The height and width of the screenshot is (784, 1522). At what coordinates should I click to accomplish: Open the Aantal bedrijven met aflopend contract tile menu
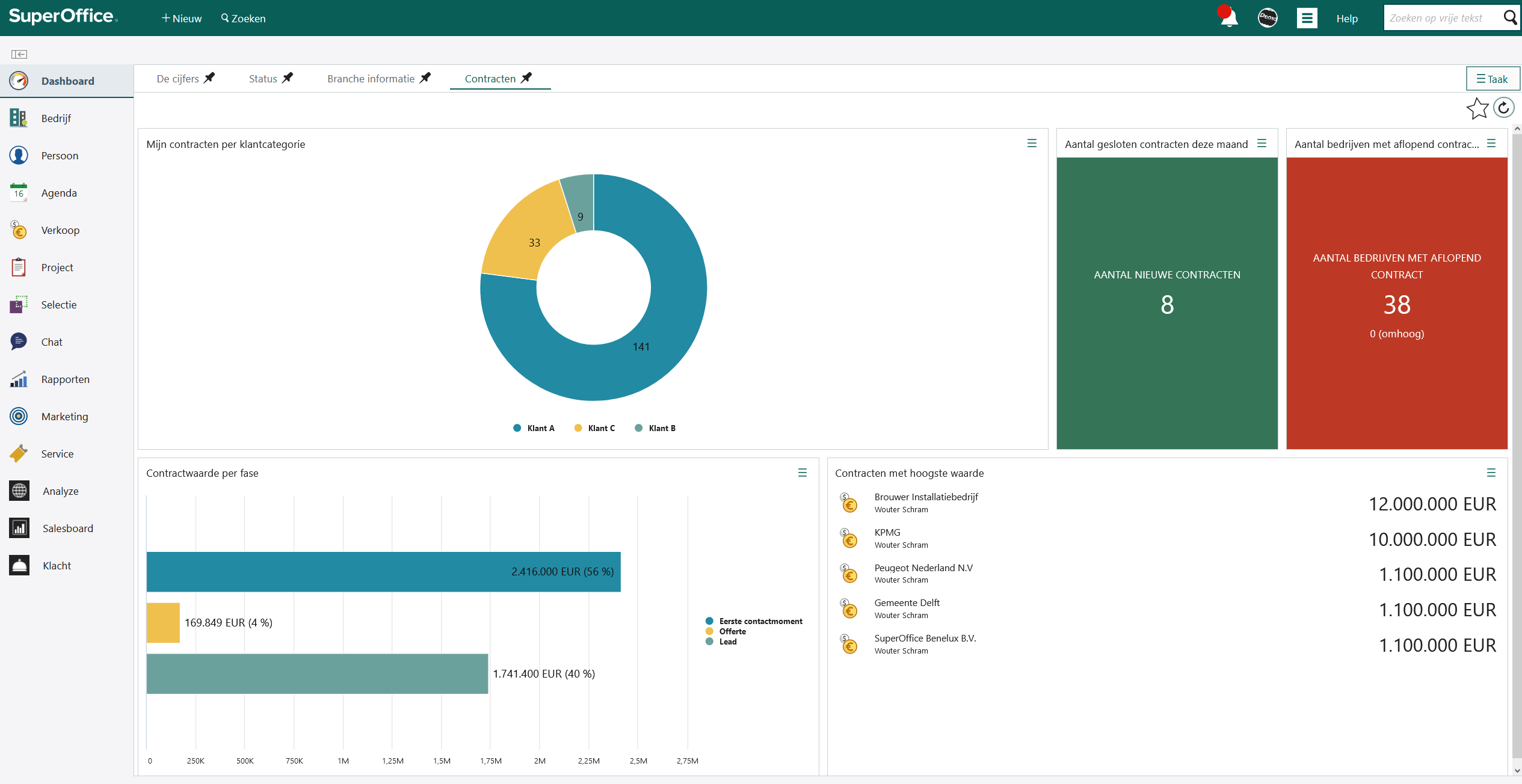tap(1491, 143)
